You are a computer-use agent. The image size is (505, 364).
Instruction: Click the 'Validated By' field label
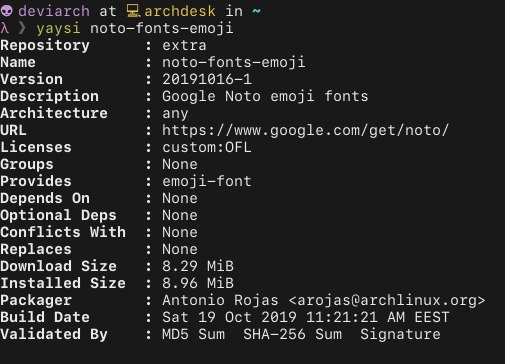tap(54, 335)
